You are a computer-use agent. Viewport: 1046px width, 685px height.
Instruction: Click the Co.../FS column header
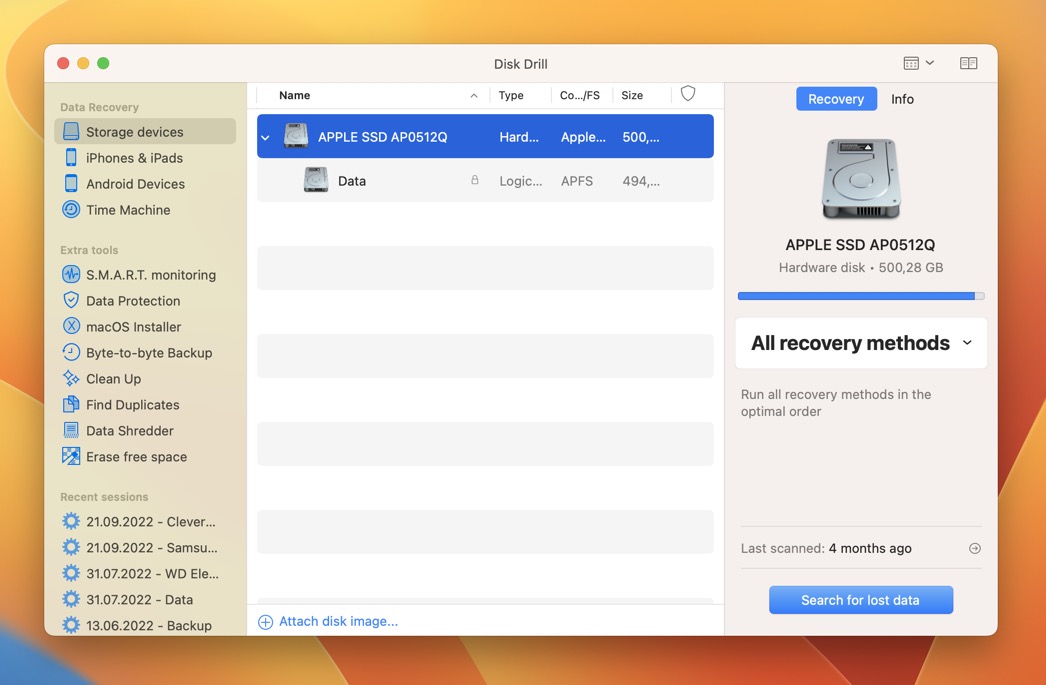click(x=580, y=95)
